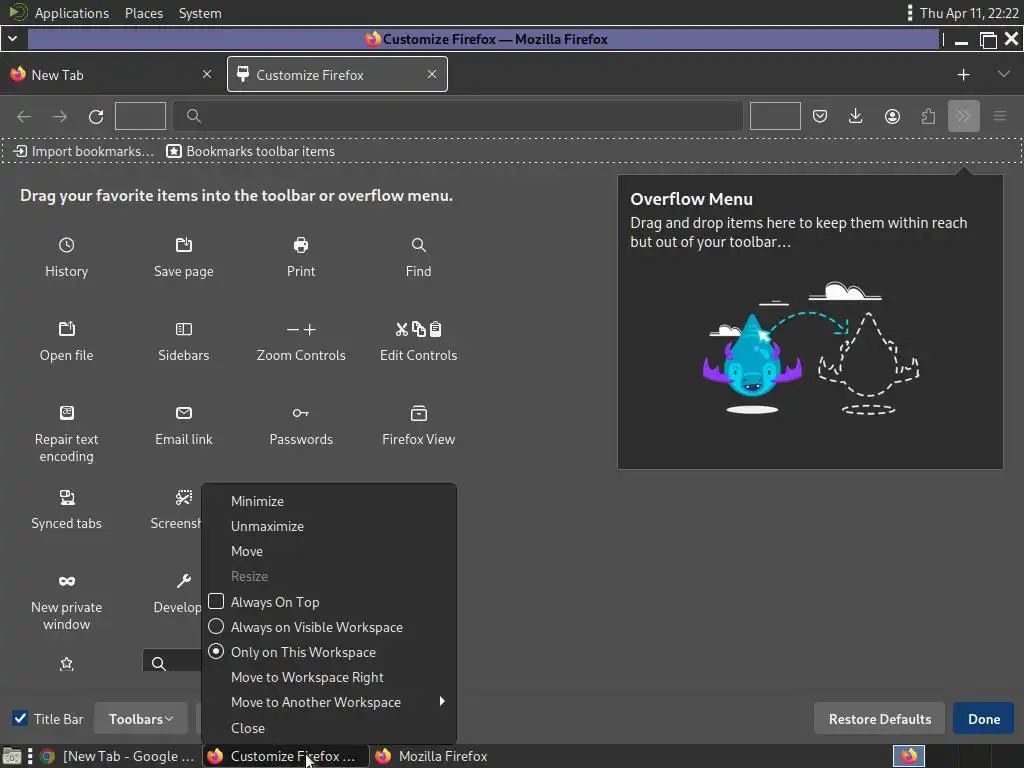Switch to New Tab - Google taskbar window
Viewport: 1024px width, 768px height.
pyautogui.click(x=118, y=756)
